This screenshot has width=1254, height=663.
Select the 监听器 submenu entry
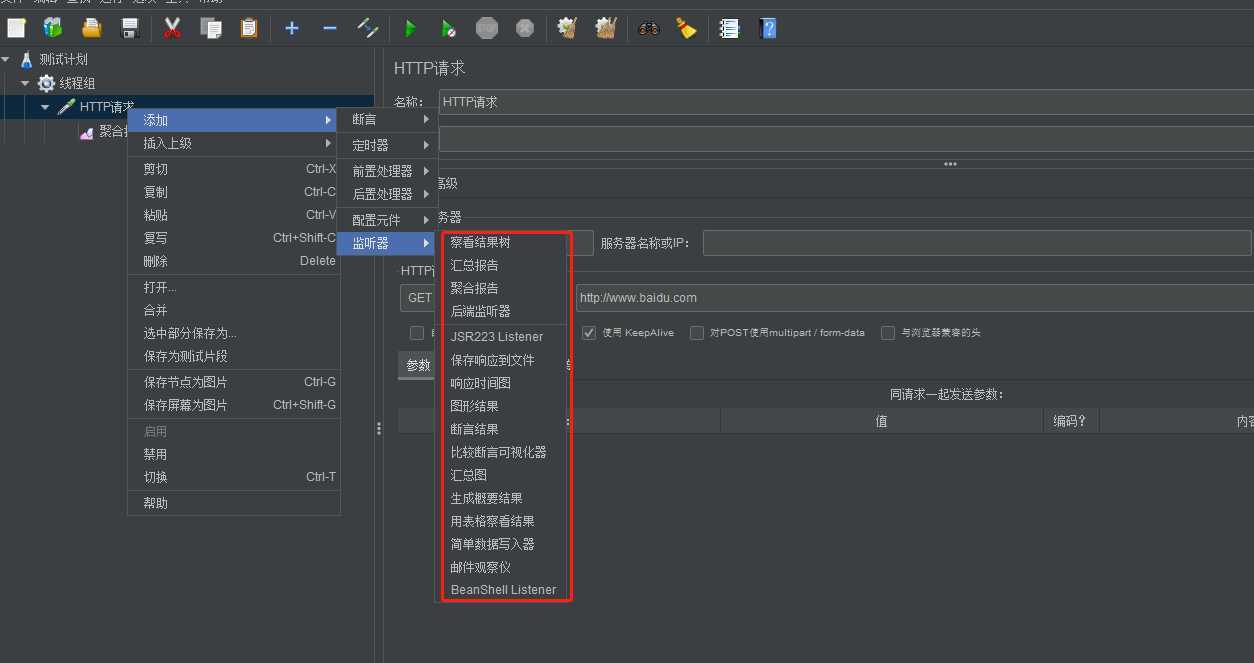(388, 243)
